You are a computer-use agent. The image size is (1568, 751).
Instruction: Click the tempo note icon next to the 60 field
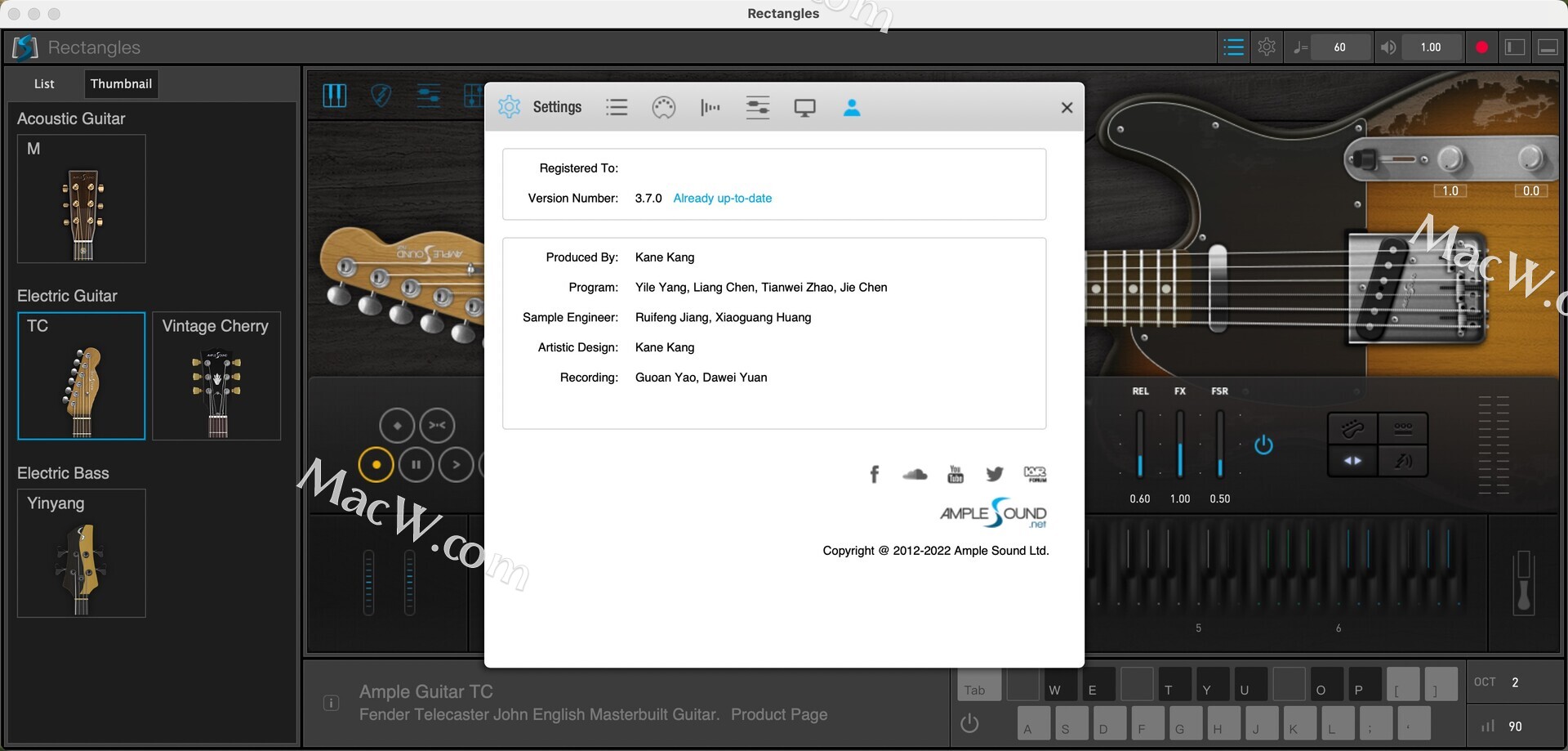pos(1301,47)
